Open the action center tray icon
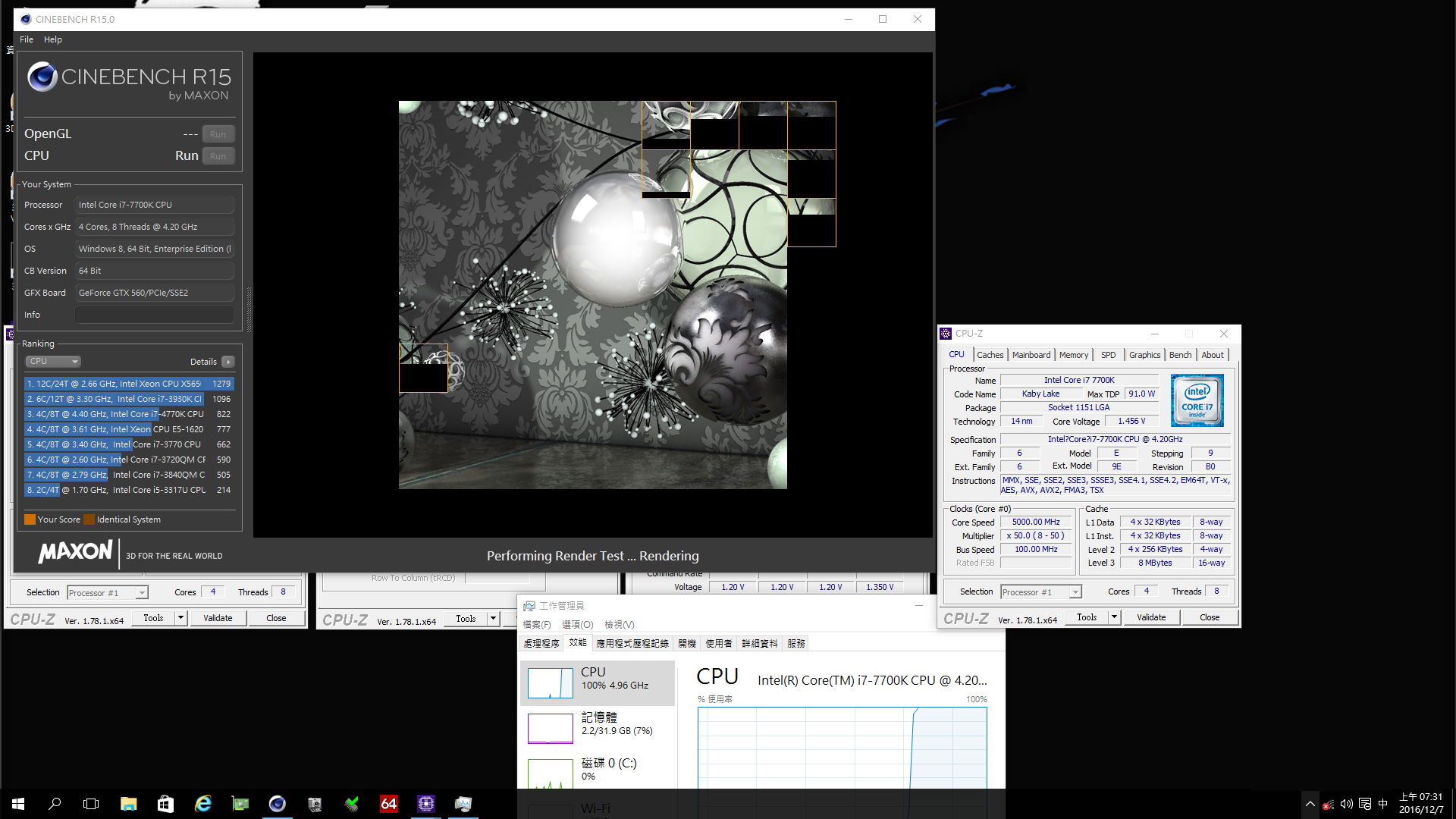 tap(1365, 804)
